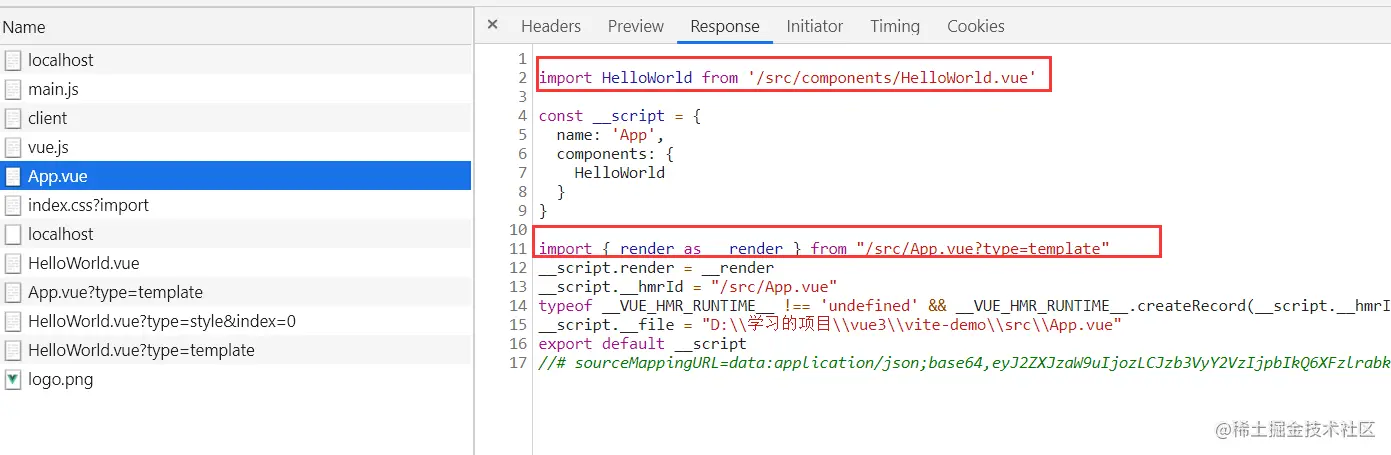Select the Response tab

pos(725,26)
